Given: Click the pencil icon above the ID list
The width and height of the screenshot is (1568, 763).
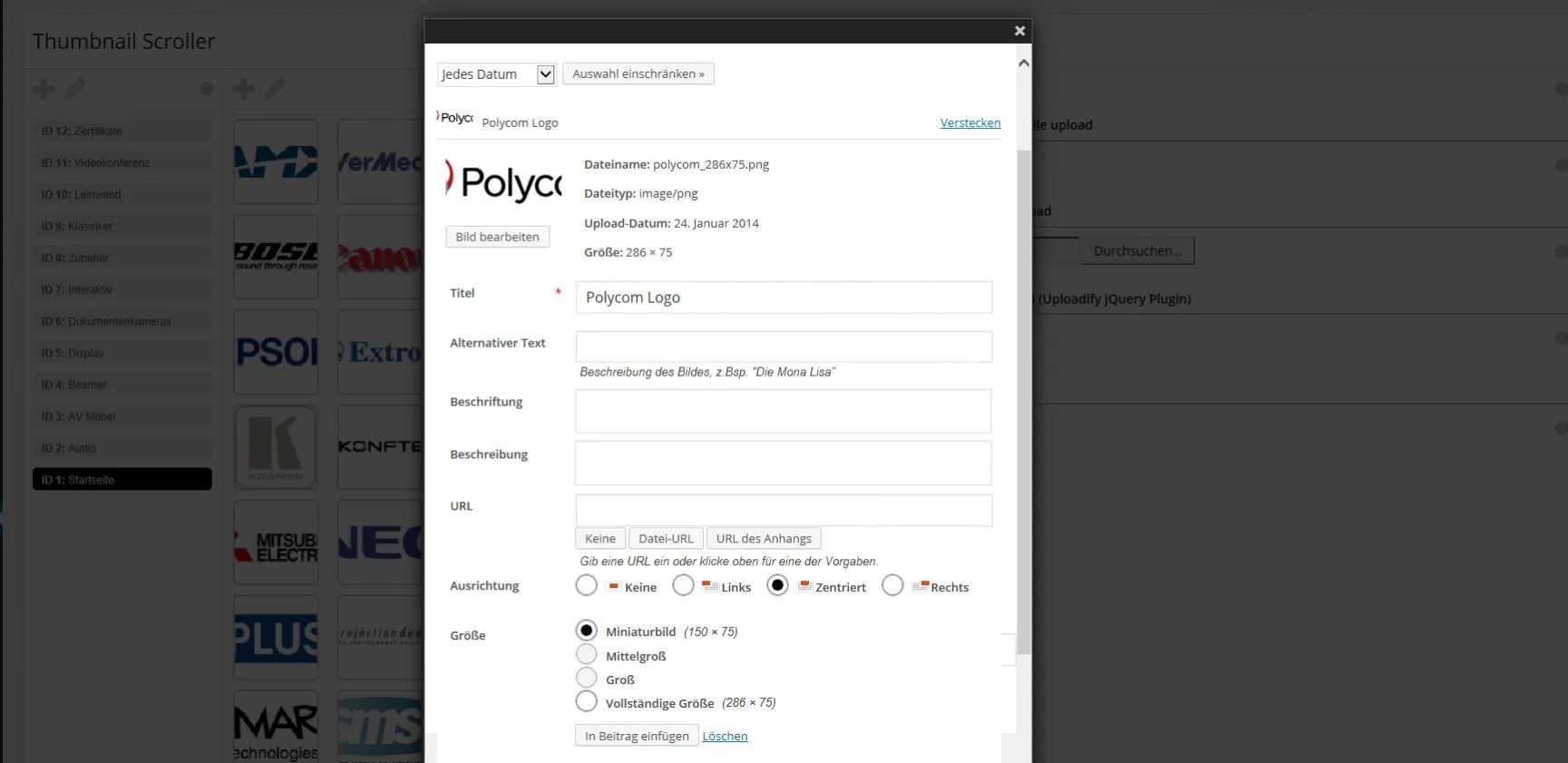Looking at the screenshot, I should [74, 89].
